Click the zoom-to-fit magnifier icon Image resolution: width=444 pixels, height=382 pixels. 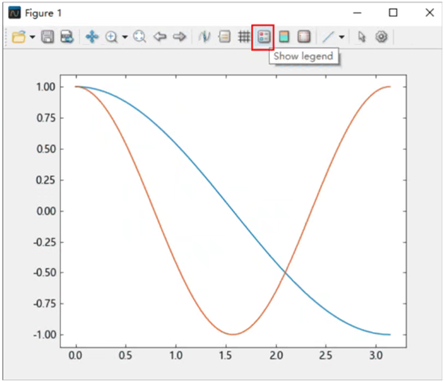(140, 37)
